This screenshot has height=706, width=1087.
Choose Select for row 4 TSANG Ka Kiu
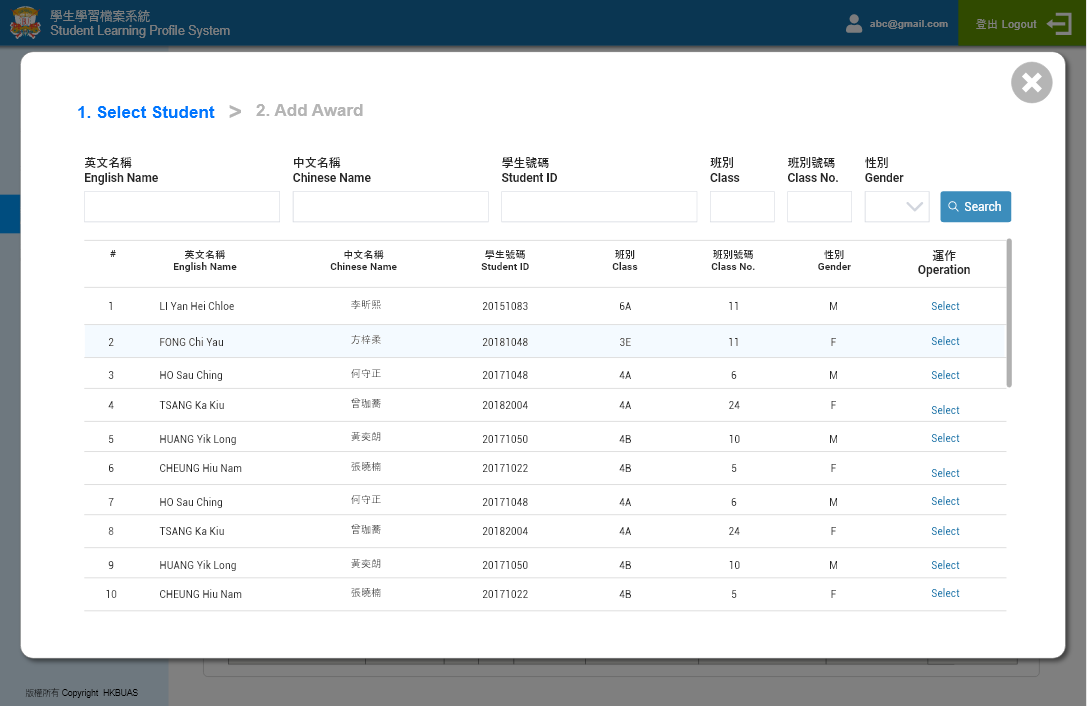(945, 410)
